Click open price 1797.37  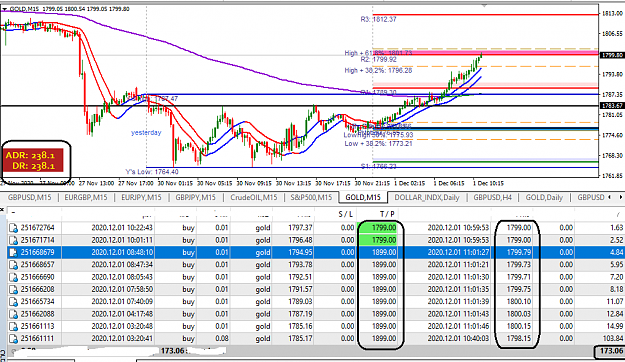[x=300, y=228]
